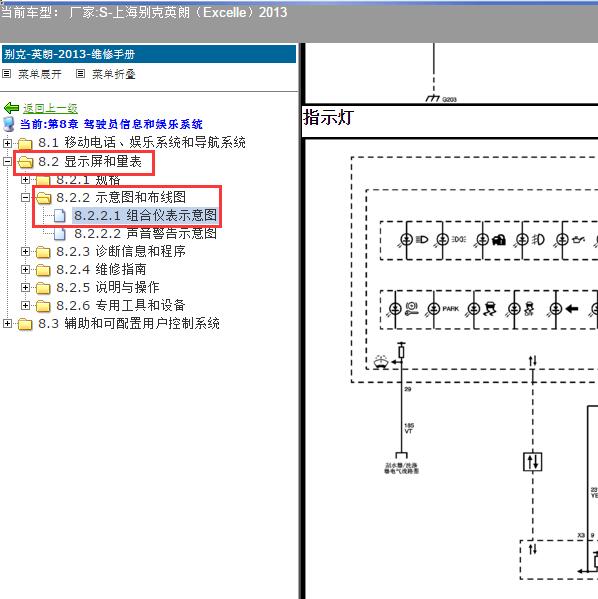This screenshot has width=598, height=599.
Task: Select 8.1 移动电话、娱乐系统和导航系统 folder label
Action: point(142,142)
